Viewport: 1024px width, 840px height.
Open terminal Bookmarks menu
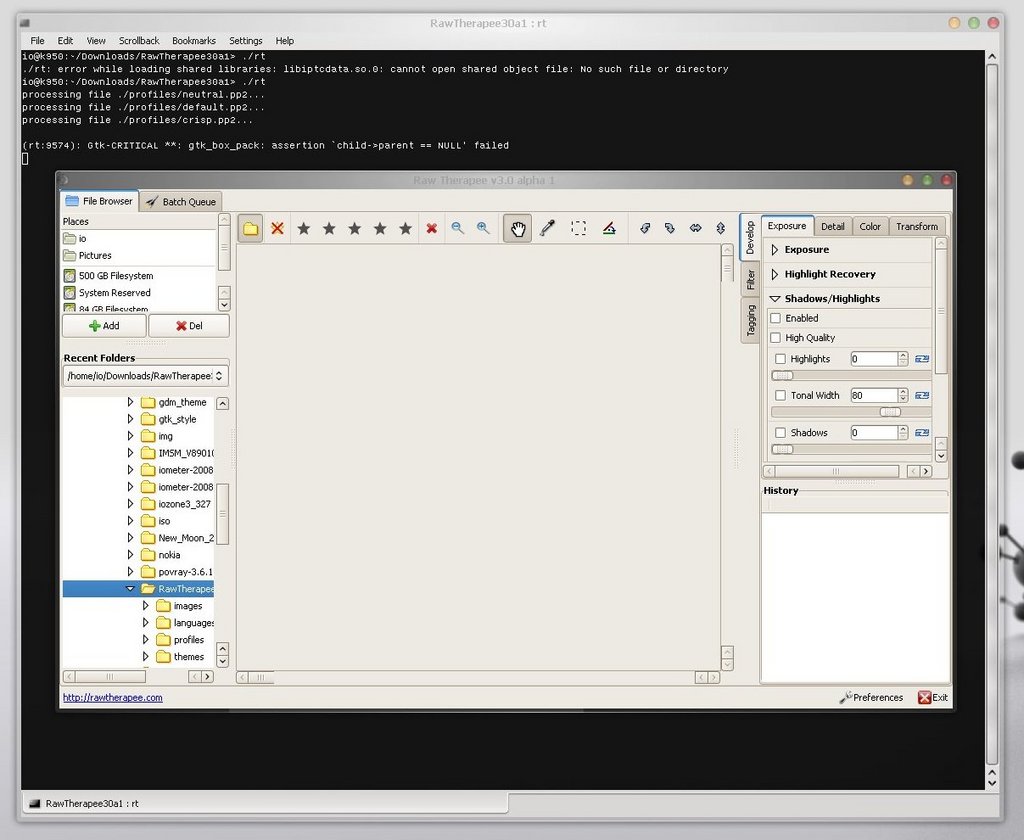tap(193, 40)
